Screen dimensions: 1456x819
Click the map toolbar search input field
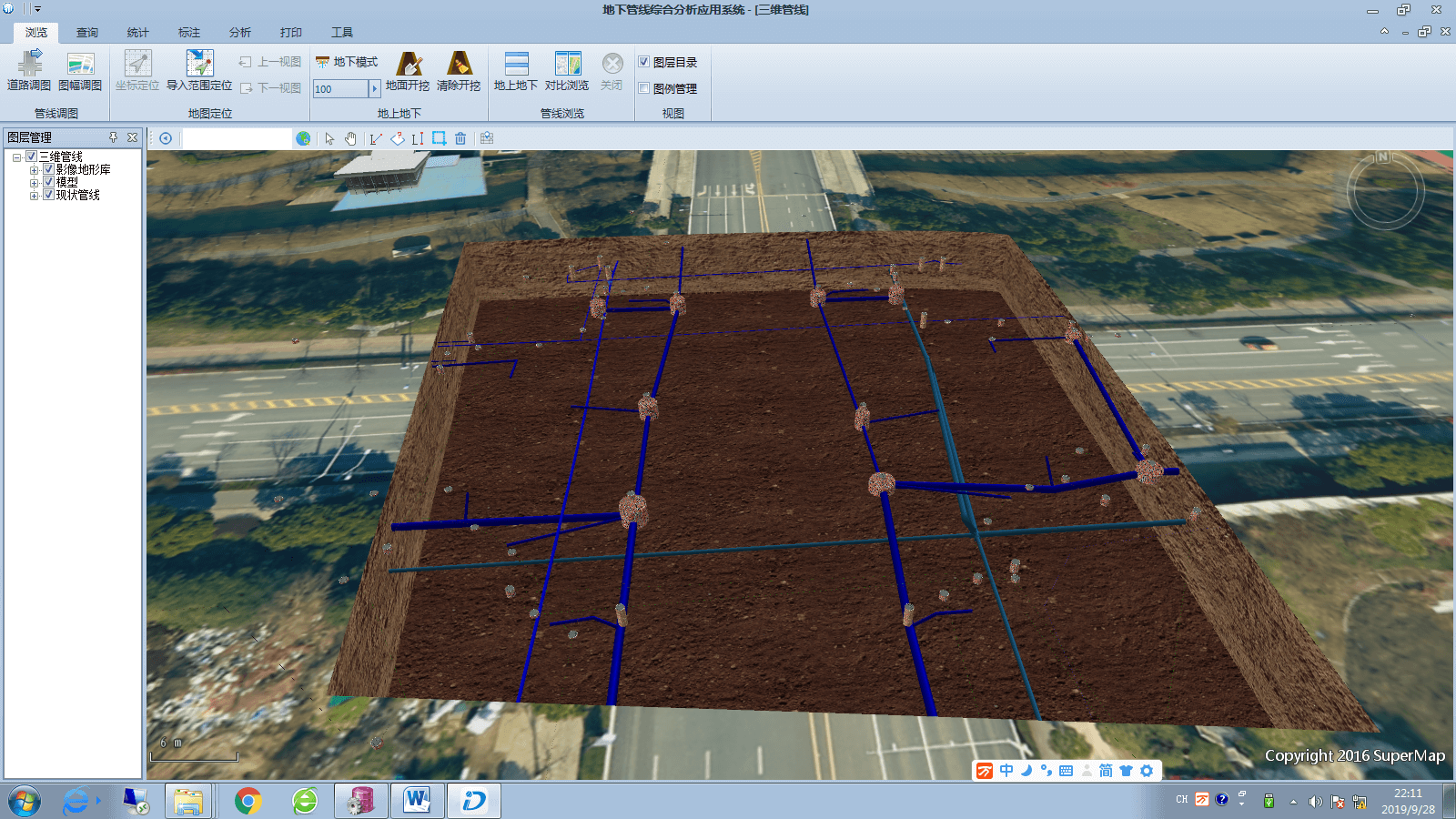click(238, 138)
